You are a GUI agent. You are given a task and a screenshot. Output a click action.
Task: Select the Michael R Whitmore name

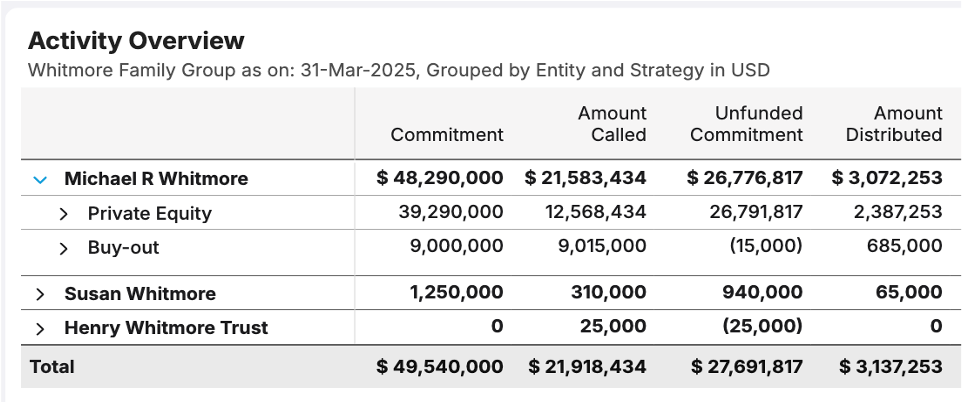pos(156,179)
